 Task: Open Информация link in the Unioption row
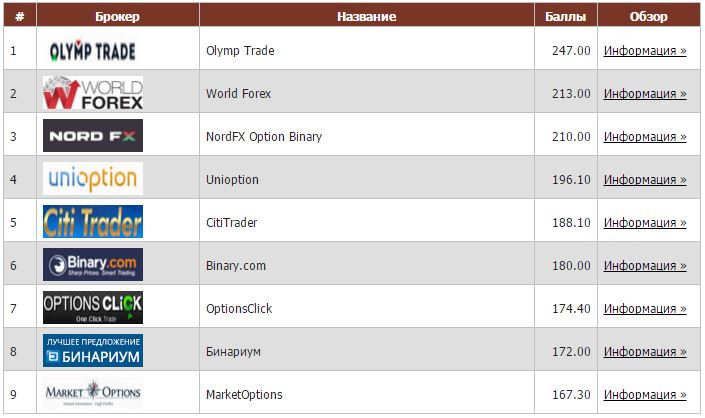point(645,180)
